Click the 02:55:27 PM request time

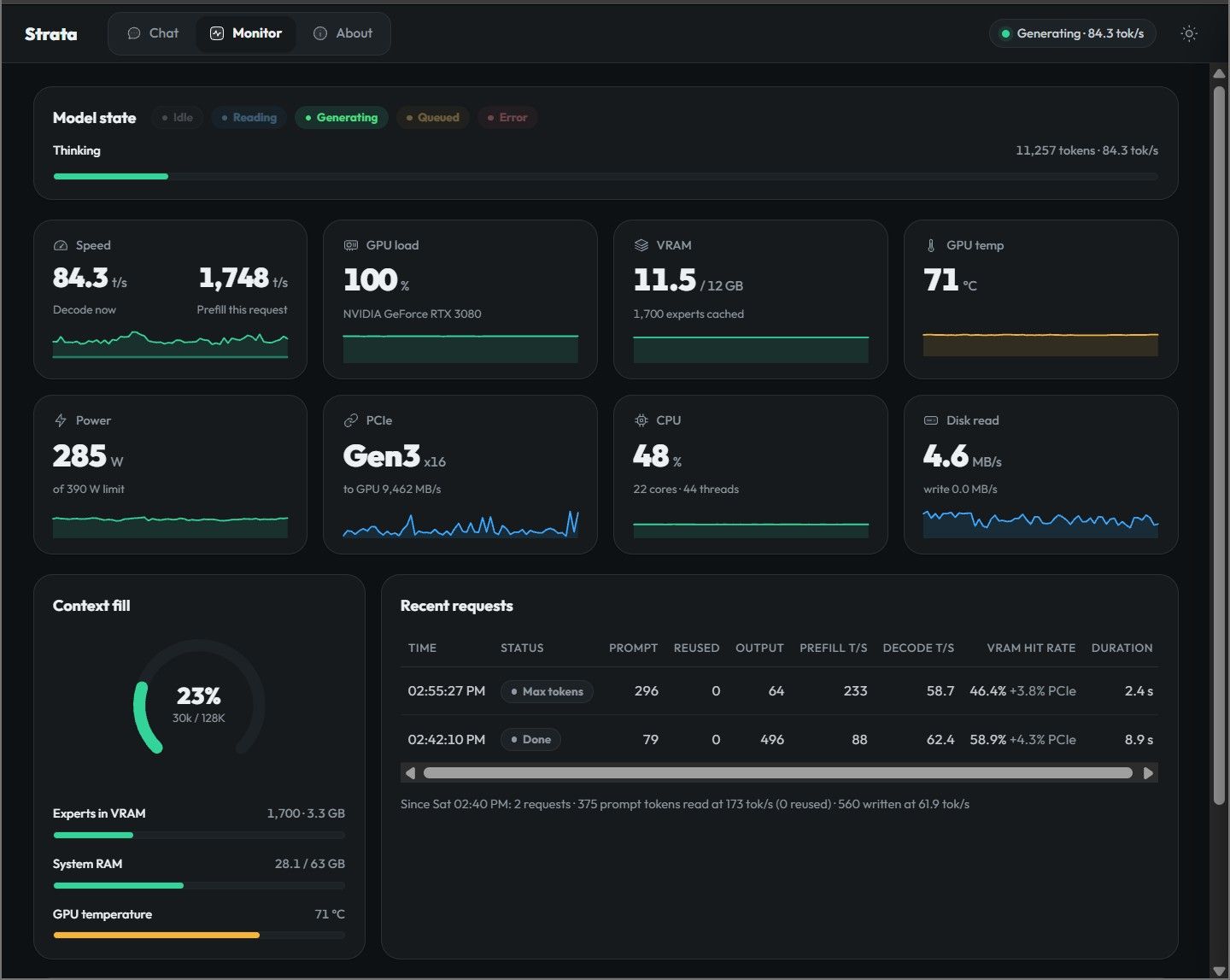point(446,691)
